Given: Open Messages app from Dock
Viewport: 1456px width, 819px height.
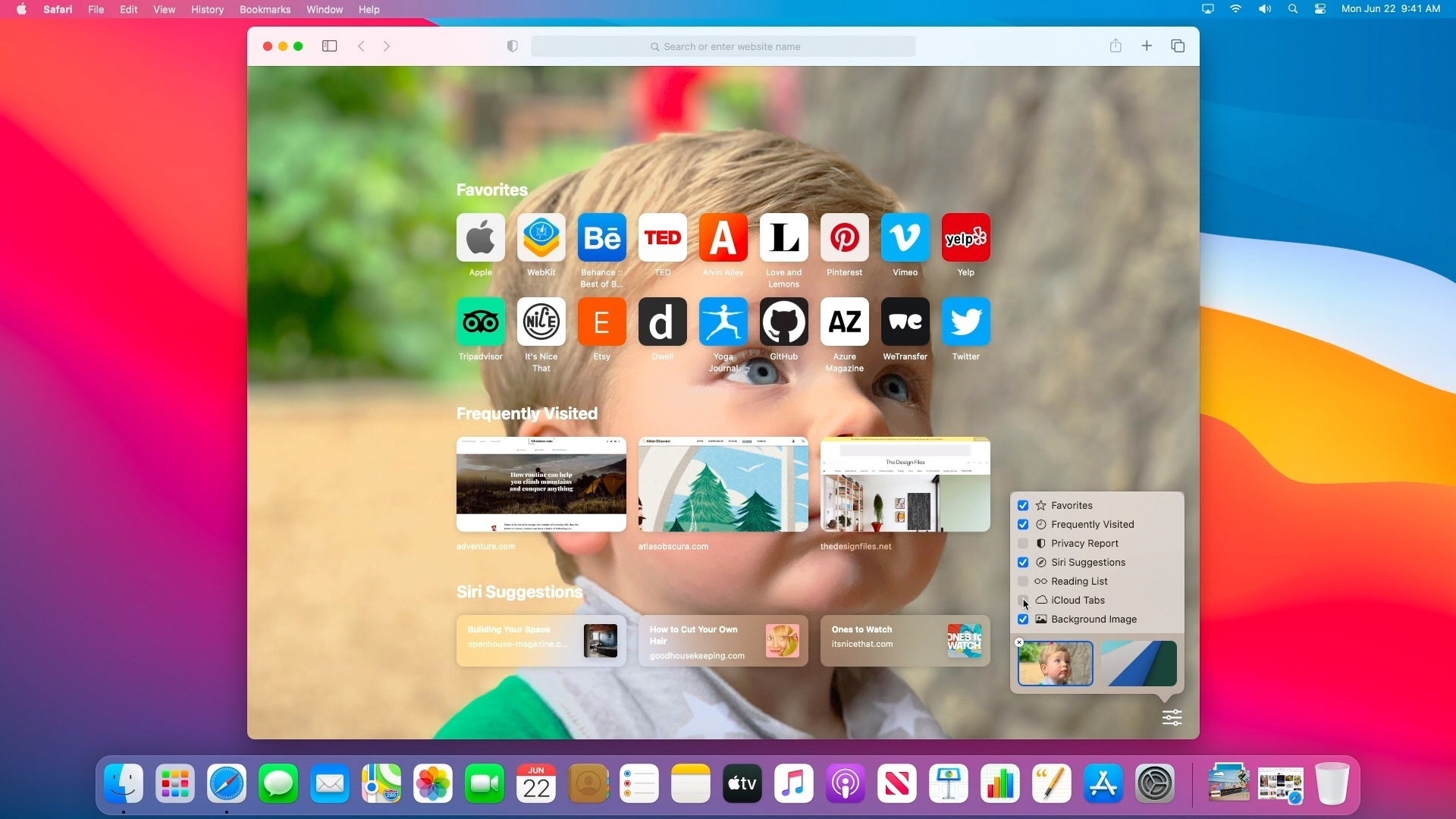Looking at the screenshot, I should click(278, 783).
